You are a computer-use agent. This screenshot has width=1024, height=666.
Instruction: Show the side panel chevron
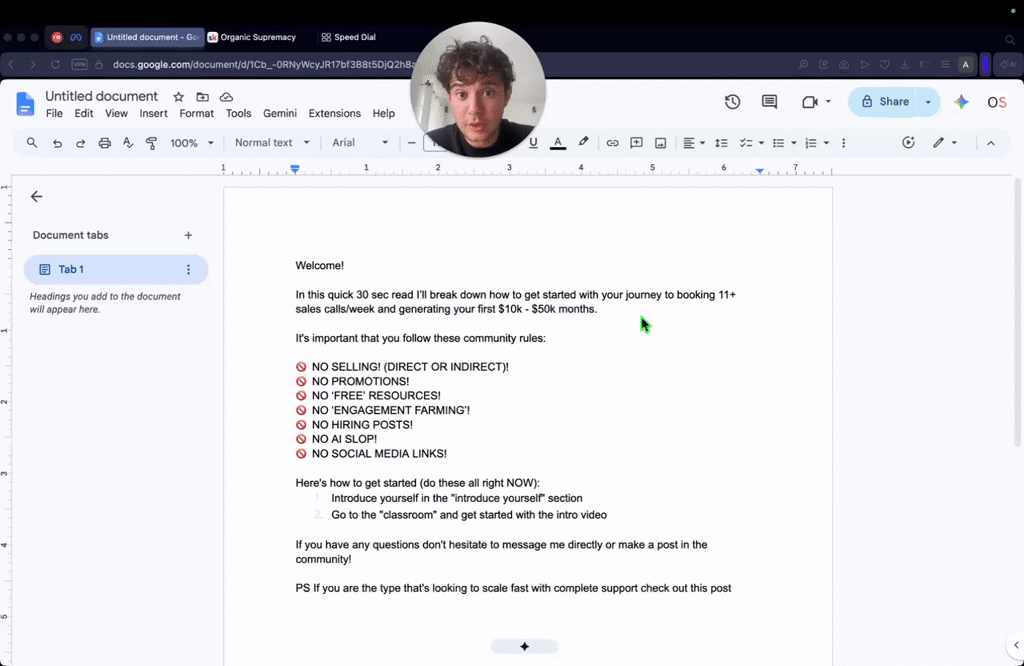[1016, 645]
